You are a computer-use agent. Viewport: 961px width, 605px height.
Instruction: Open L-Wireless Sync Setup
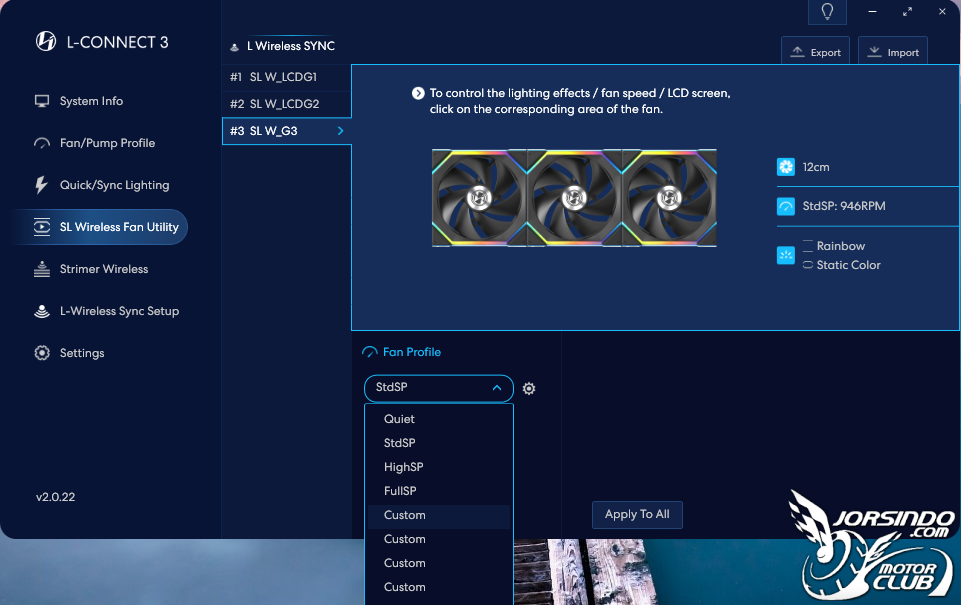click(x=119, y=311)
